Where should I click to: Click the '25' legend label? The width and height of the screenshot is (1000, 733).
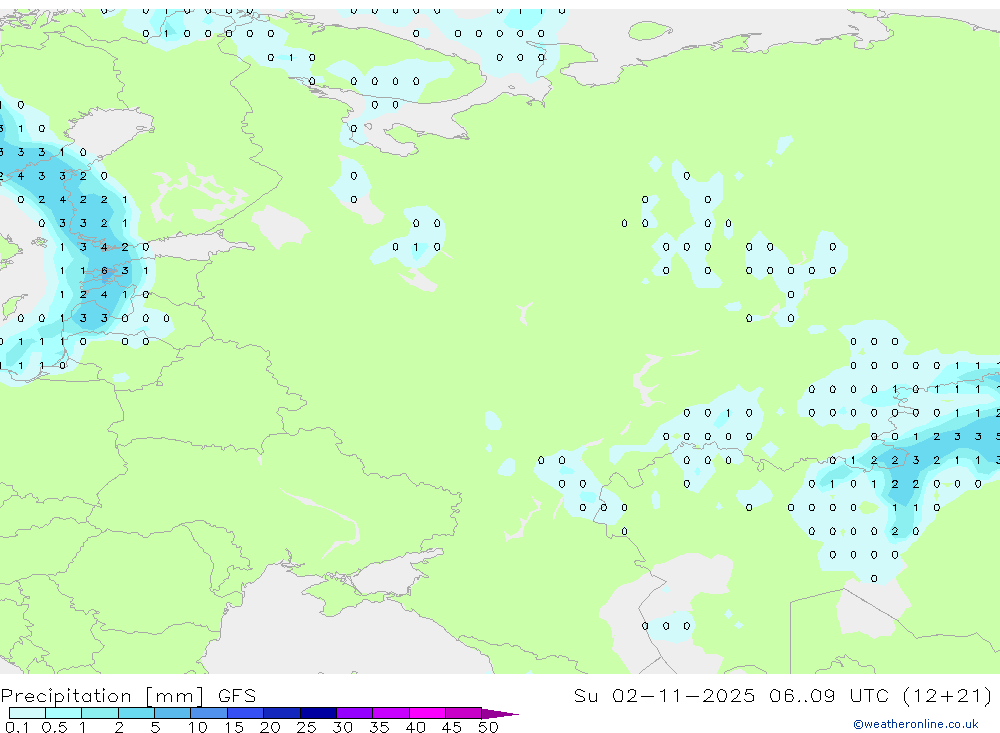306,727
